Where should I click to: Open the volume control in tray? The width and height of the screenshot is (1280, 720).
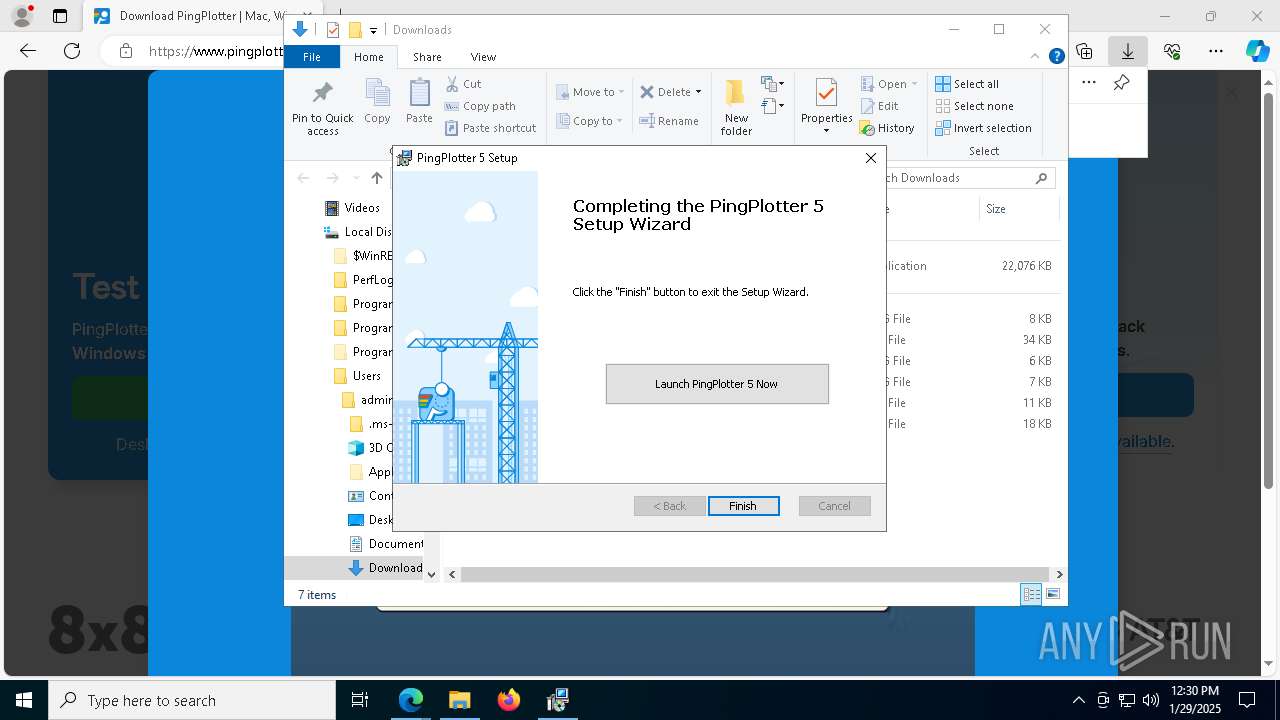pos(1151,700)
